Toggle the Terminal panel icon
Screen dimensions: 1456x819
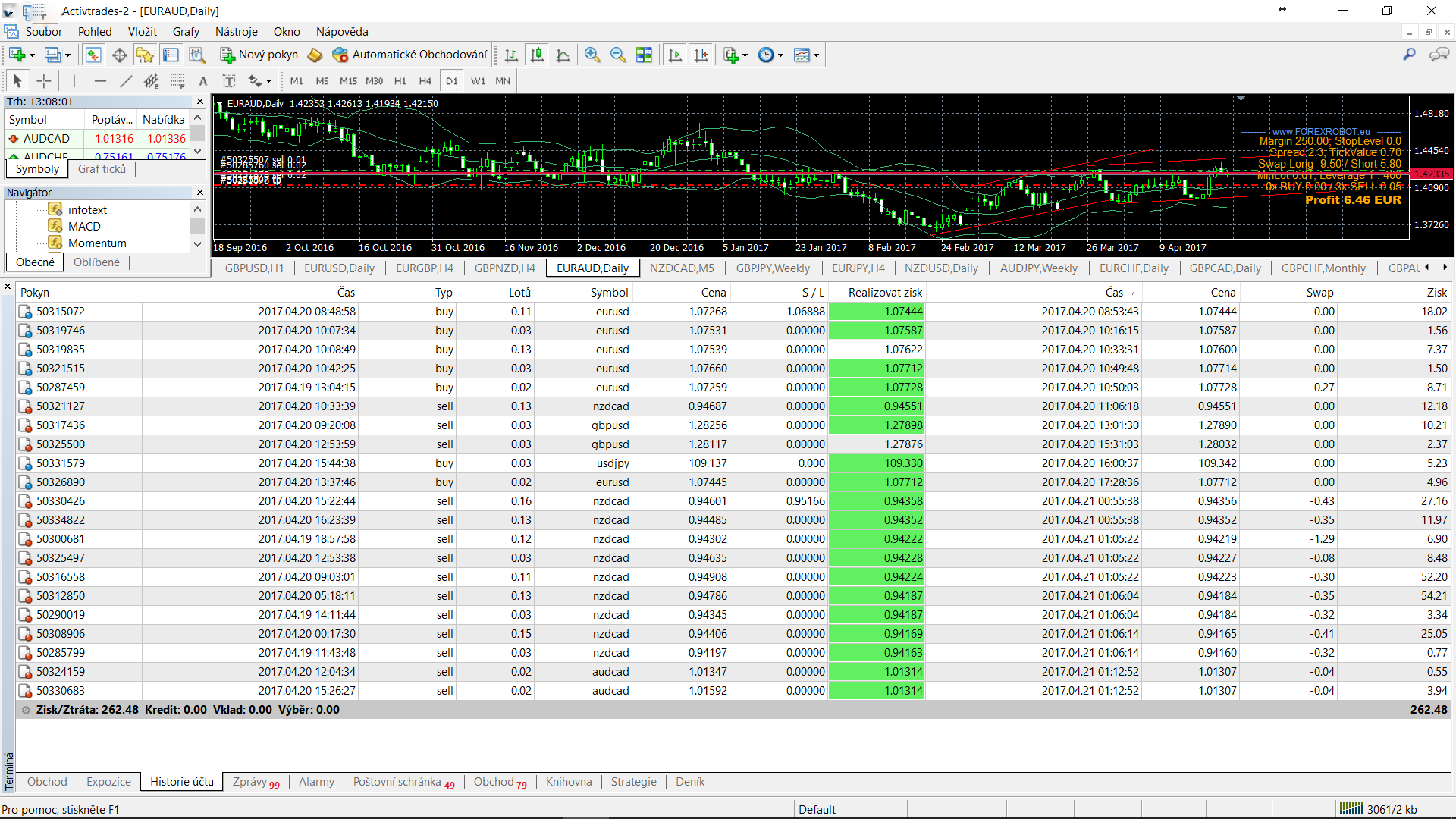171,55
